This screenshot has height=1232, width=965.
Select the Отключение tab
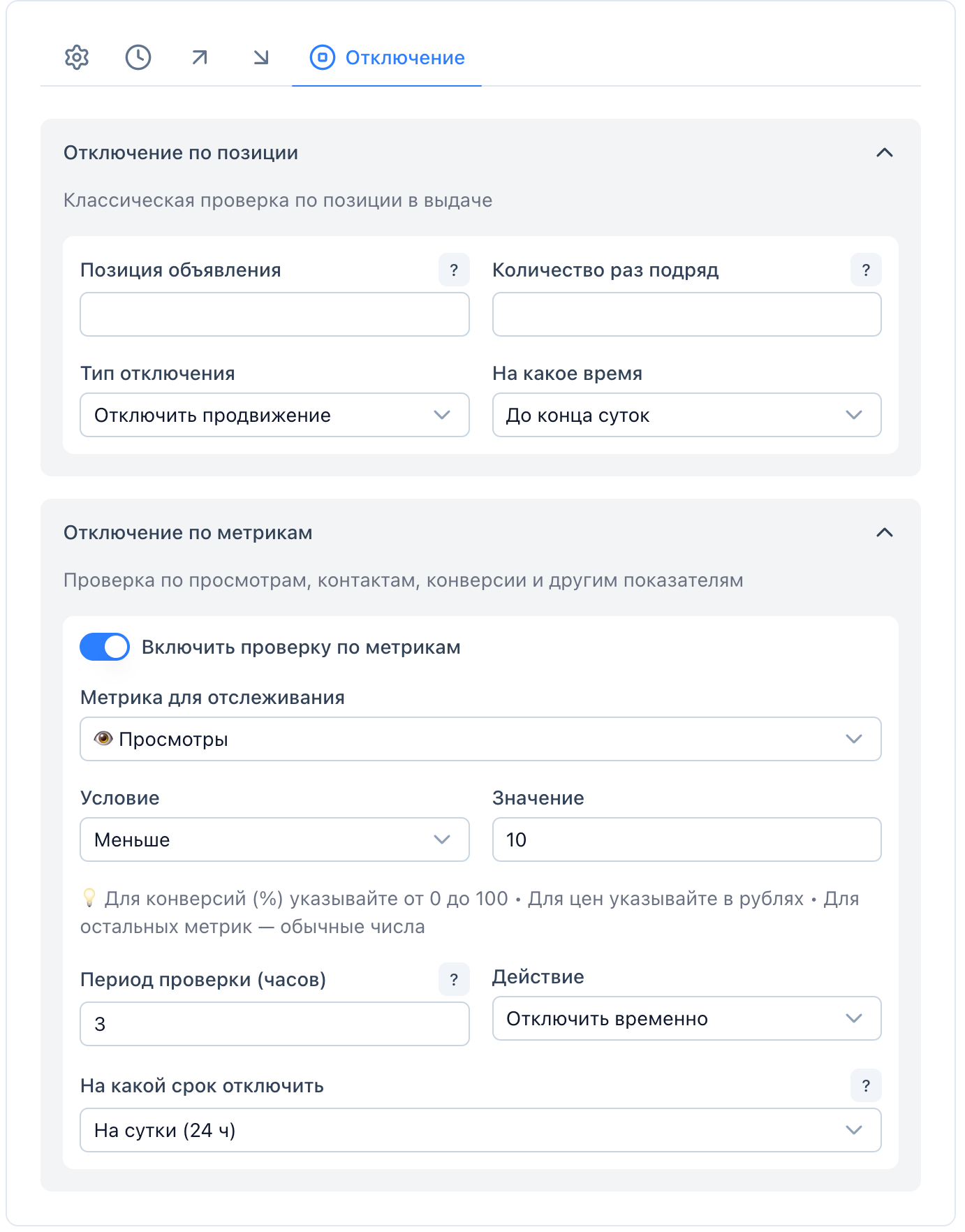pyautogui.click(x=388, y=57)
